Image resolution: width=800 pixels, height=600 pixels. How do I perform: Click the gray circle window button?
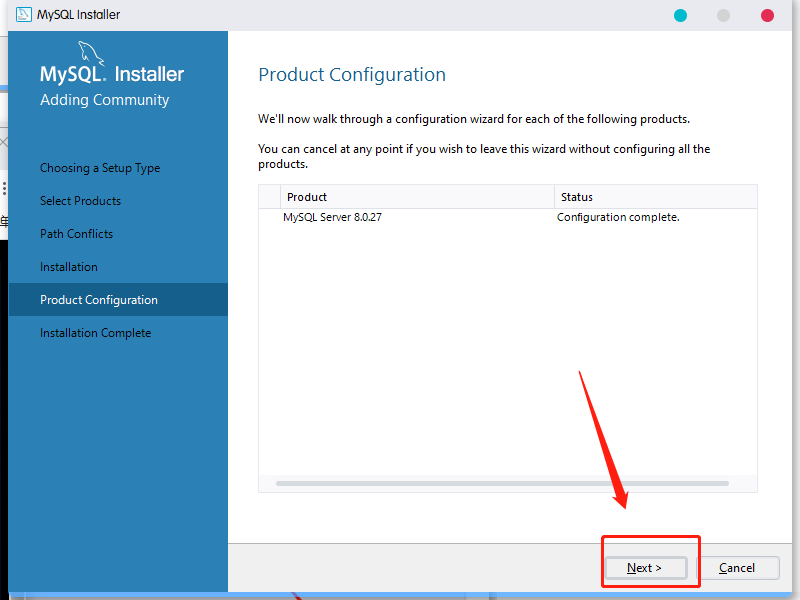tap(723, 15)
